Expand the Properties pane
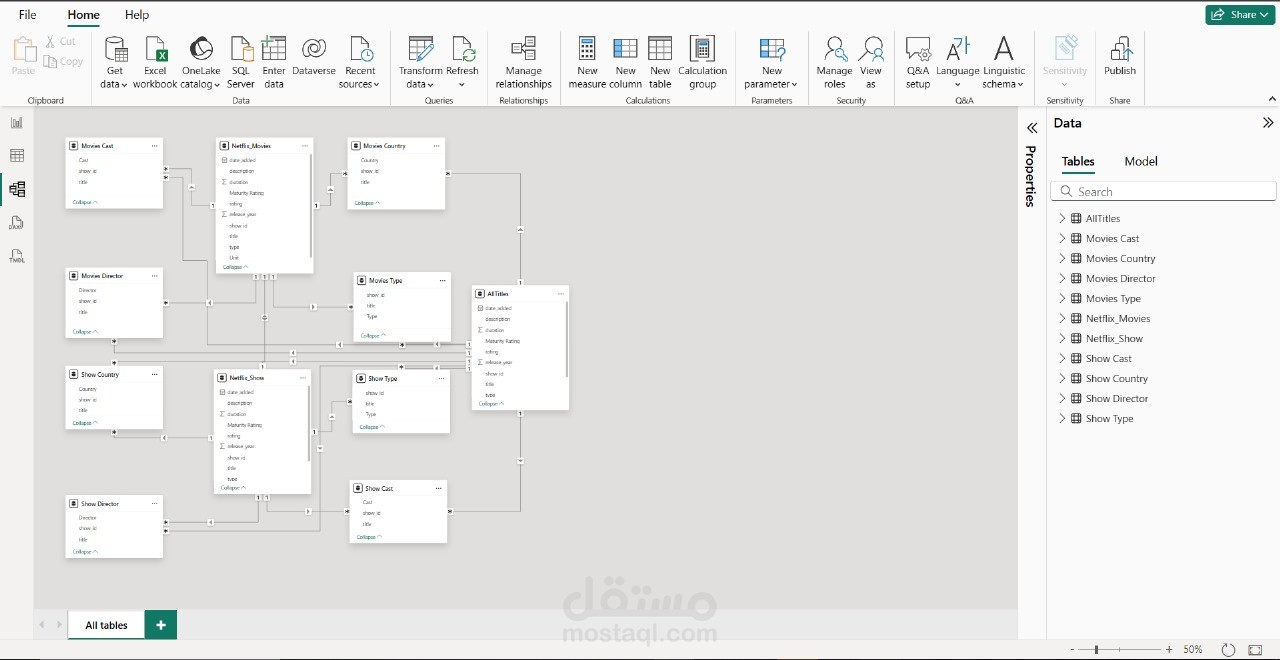 (1032, 128)
